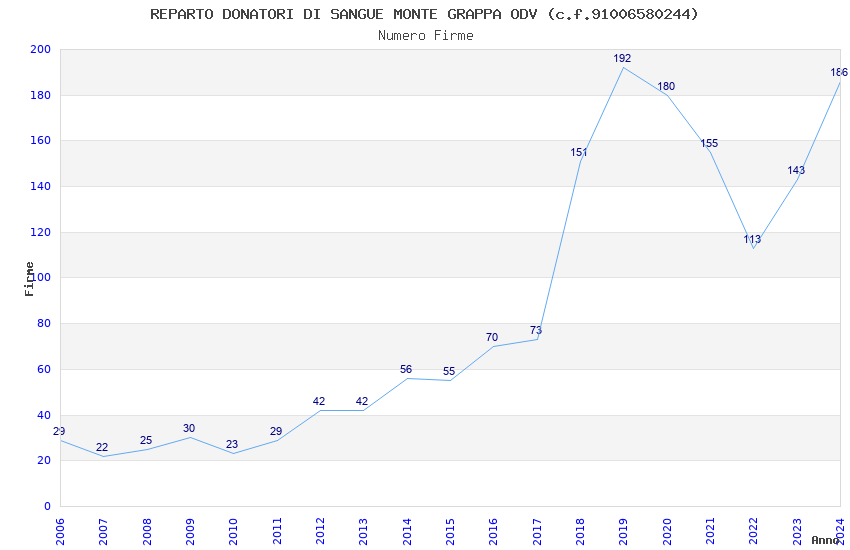The height and width of the screenshot is (550, 850).
Task: Click the x-axis year label 2006
Action: (x=60, y=531)
